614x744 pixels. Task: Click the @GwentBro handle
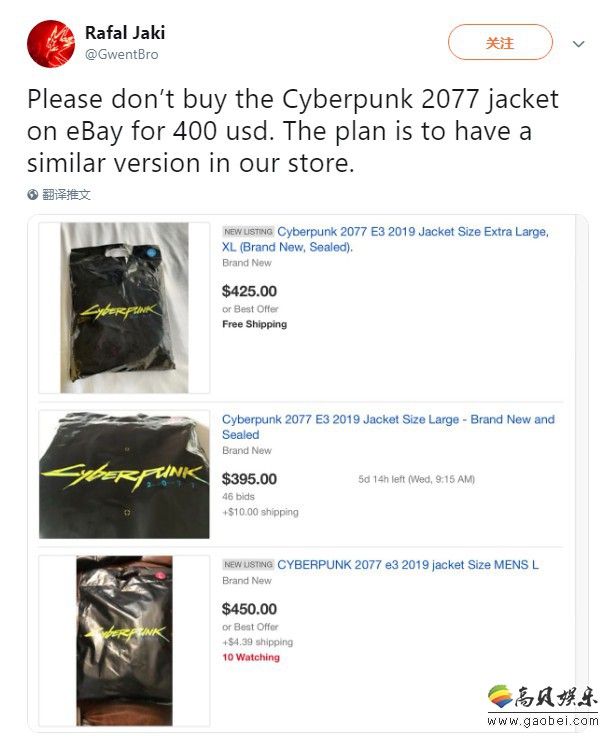(121, 55)
